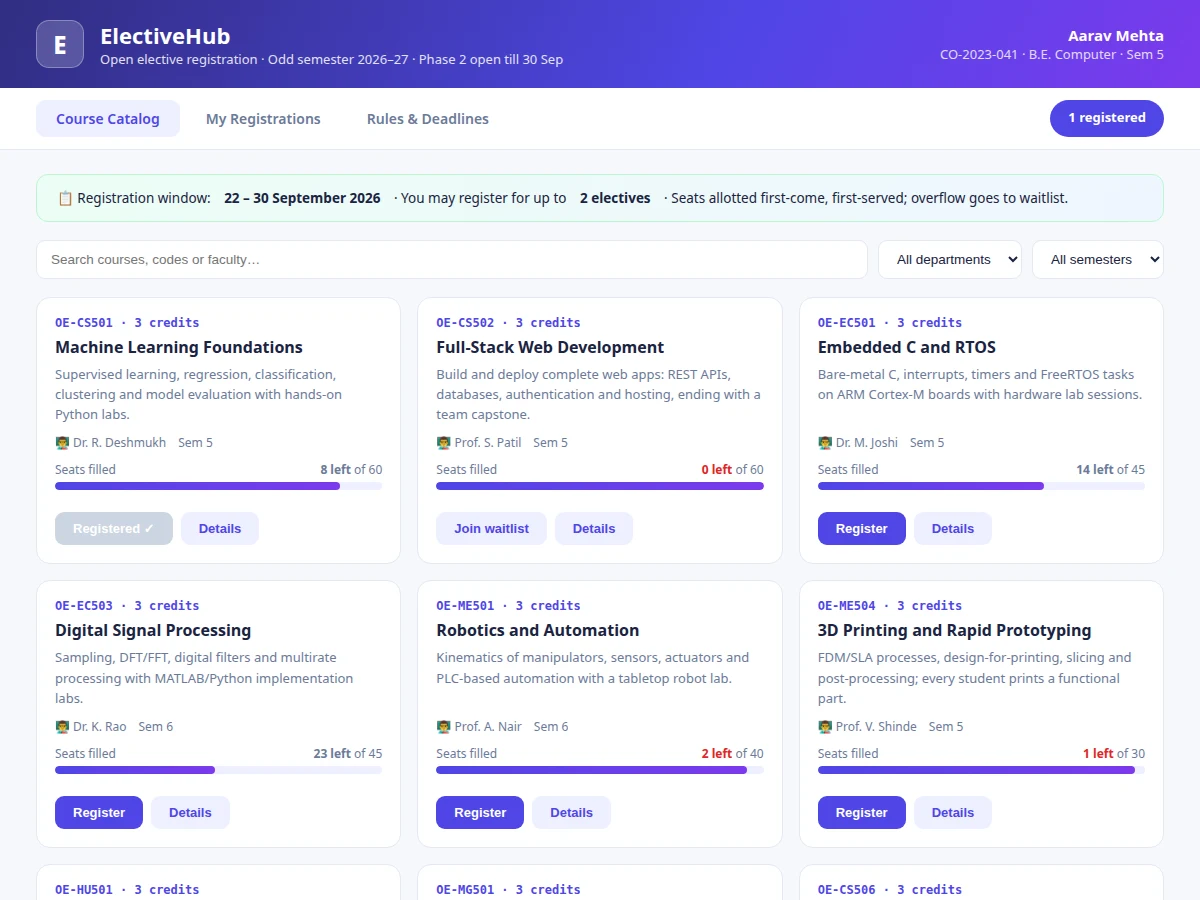Screen dimensions: 1200x900
Task: Expand the All departments dropdown
Action: click(950, 259)
